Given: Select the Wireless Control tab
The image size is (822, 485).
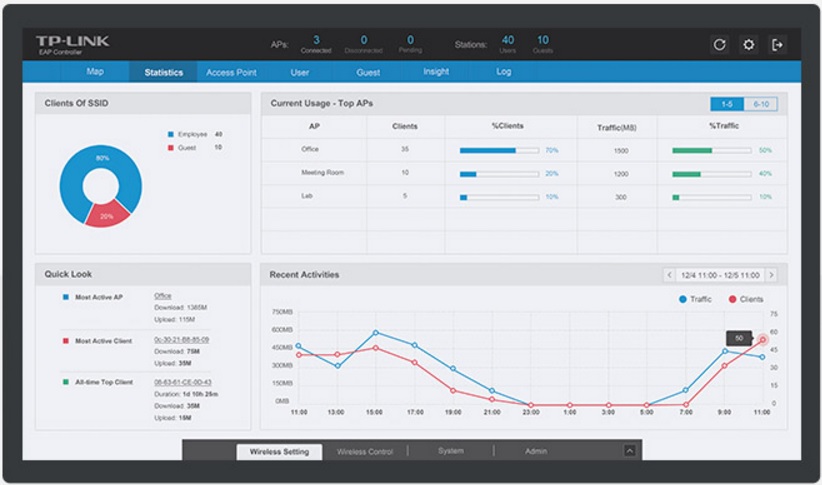Looking at the screenshot, I should [365, 451].
